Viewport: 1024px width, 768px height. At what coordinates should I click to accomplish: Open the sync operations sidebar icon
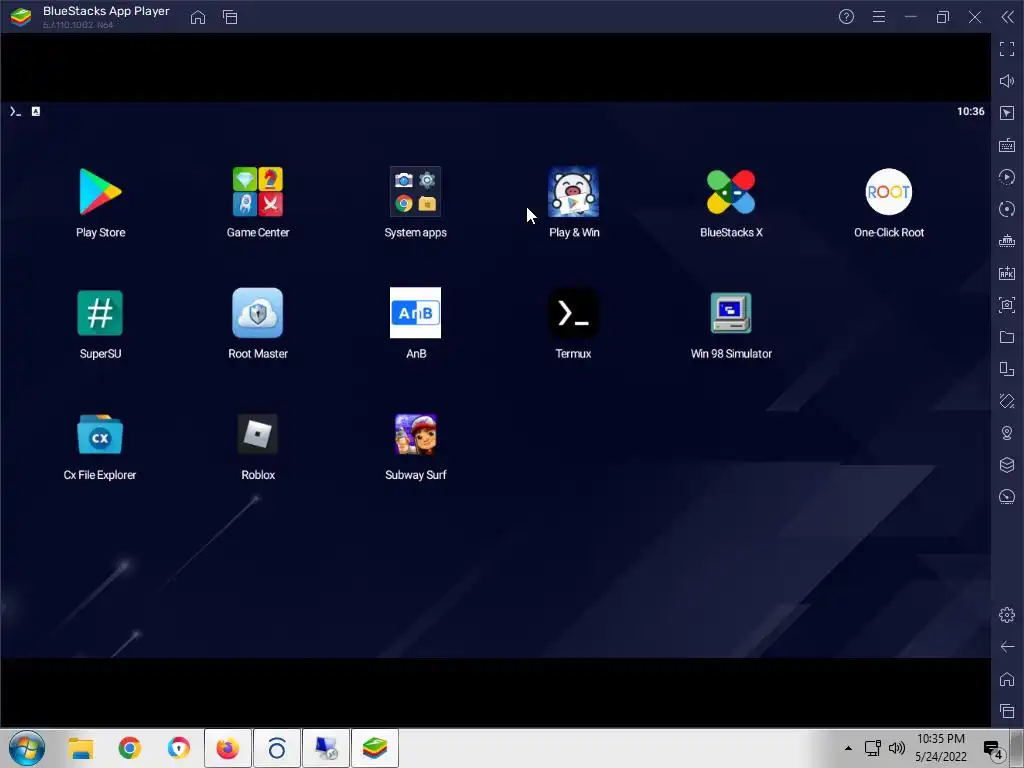(1007, 209)
